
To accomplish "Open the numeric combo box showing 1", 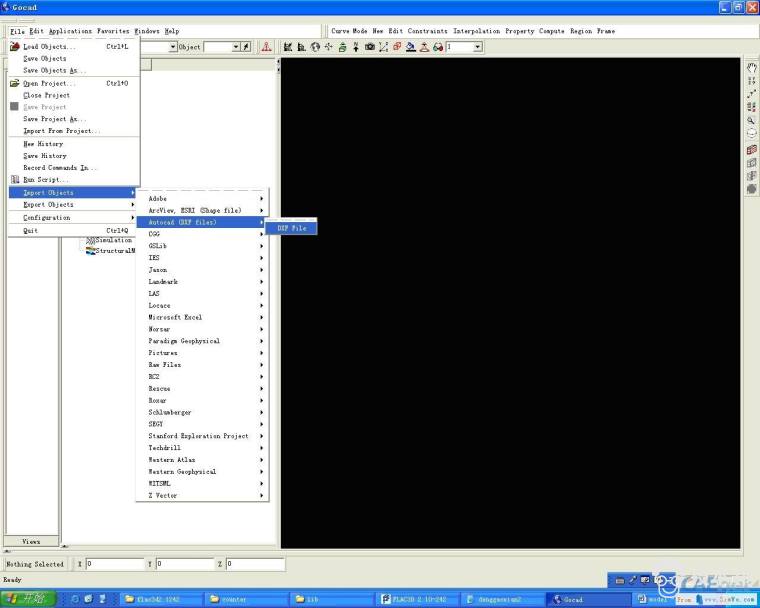I will point(477,47).
